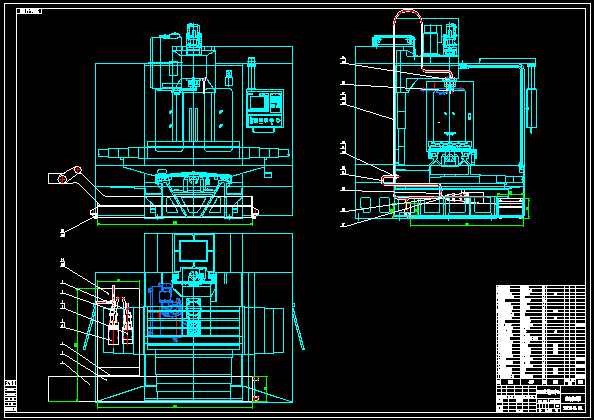Image resolution: width=594 pixels, height=420 pixels.
Task: Select the monitor rectangle in the top view
Action: (x=193, y=251)
